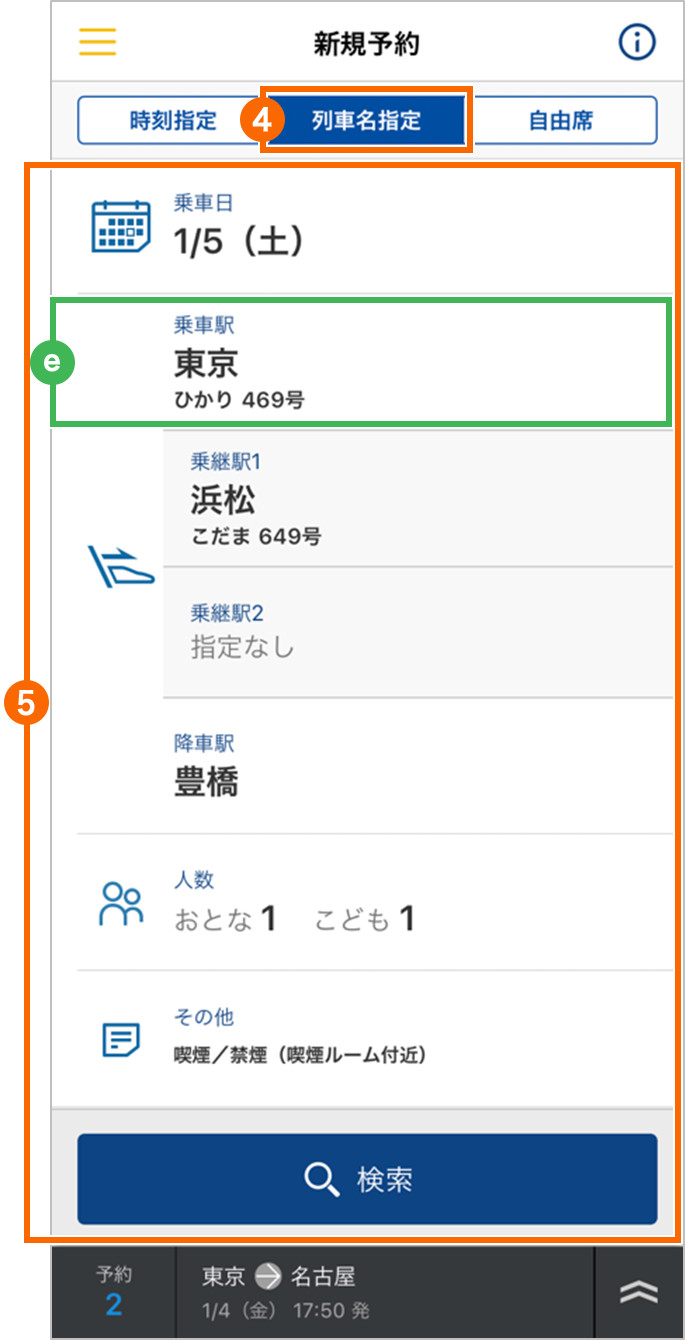Viewport: 685px width, 1340px height.
Task: Select the 列車名指定 tab
Action: click(366, 121)
